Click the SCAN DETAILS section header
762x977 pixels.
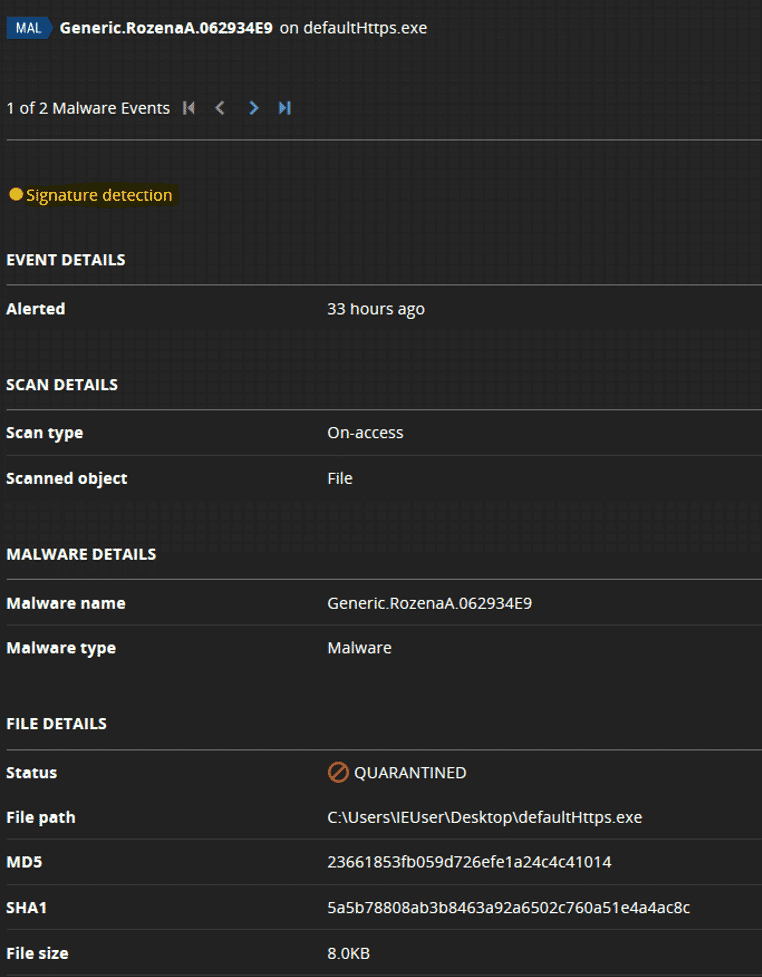[61, 384]
